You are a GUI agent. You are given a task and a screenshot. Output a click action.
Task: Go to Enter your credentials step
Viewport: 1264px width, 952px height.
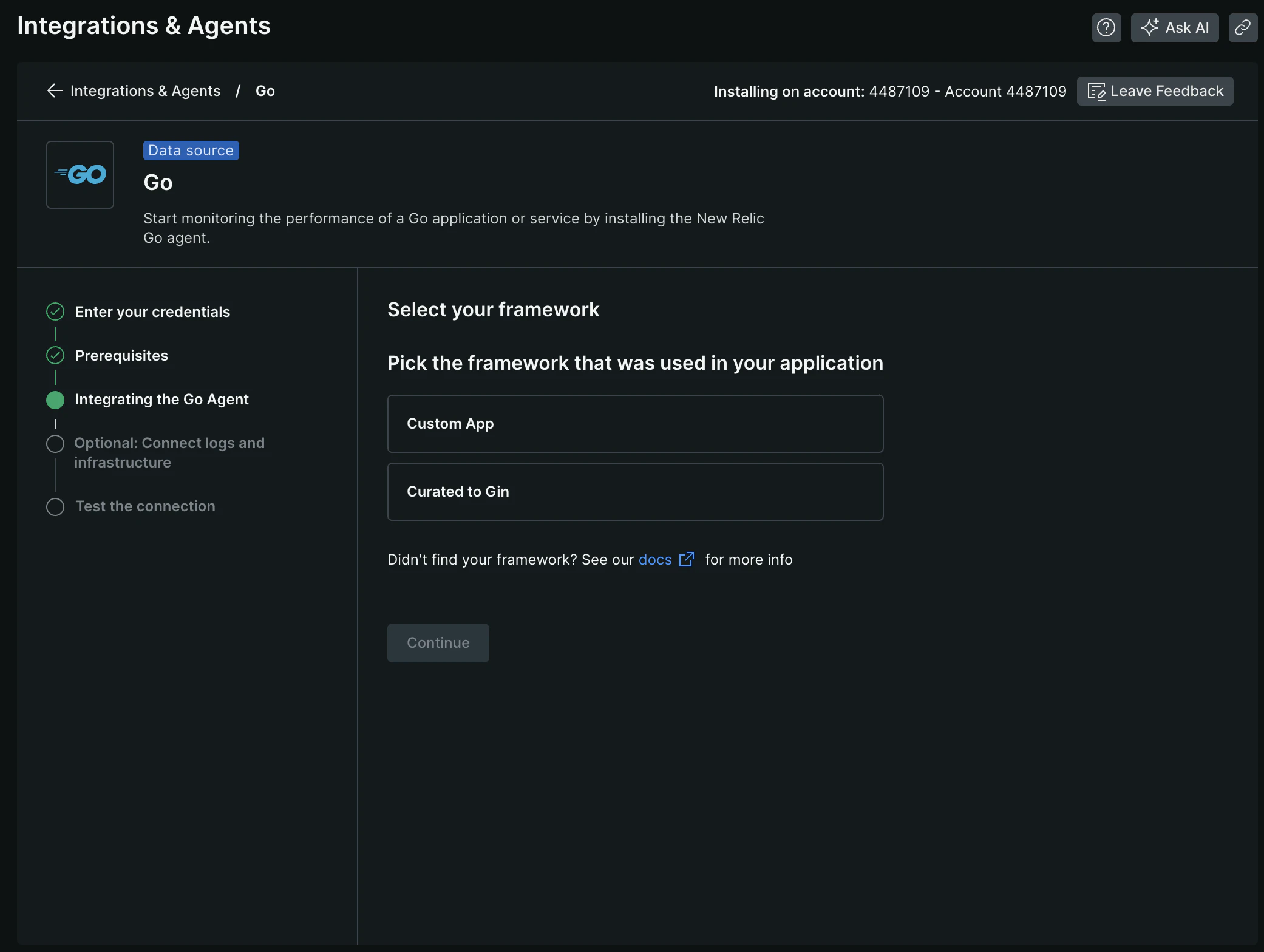click(152, 312)
